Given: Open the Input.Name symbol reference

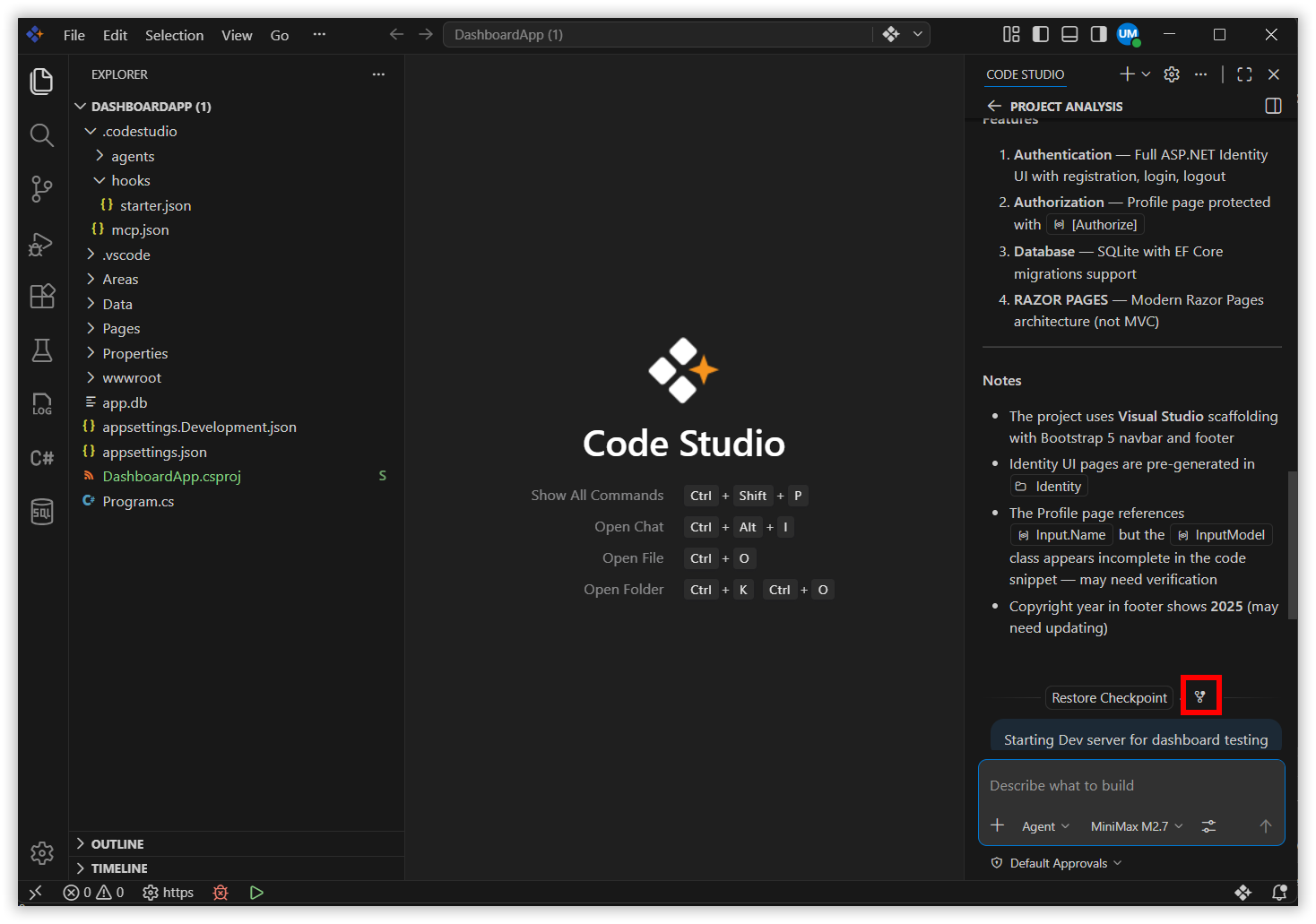Looking at the screenshot, I should 1061,534.
